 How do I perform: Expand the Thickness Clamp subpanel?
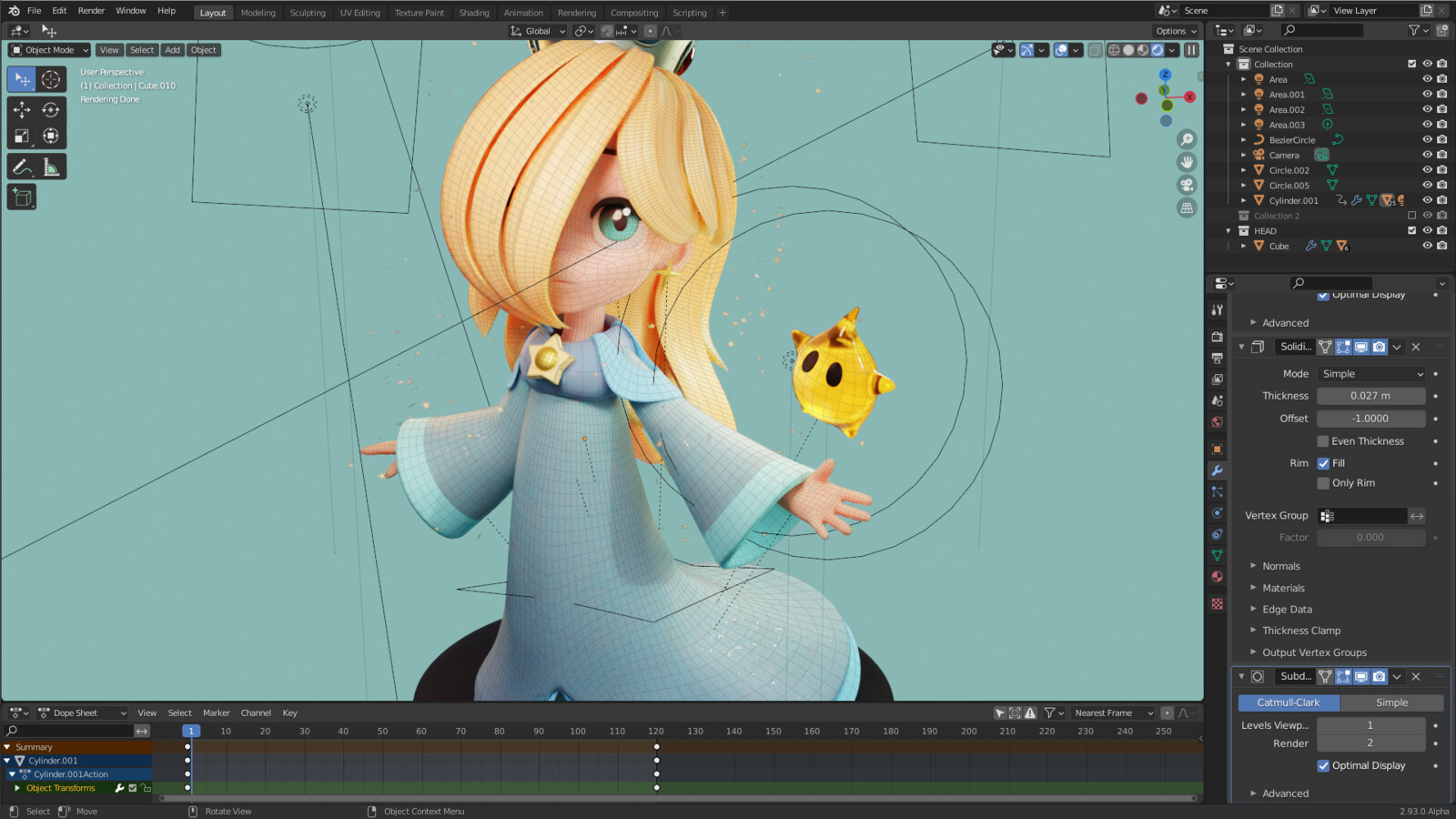[1301, 631]
